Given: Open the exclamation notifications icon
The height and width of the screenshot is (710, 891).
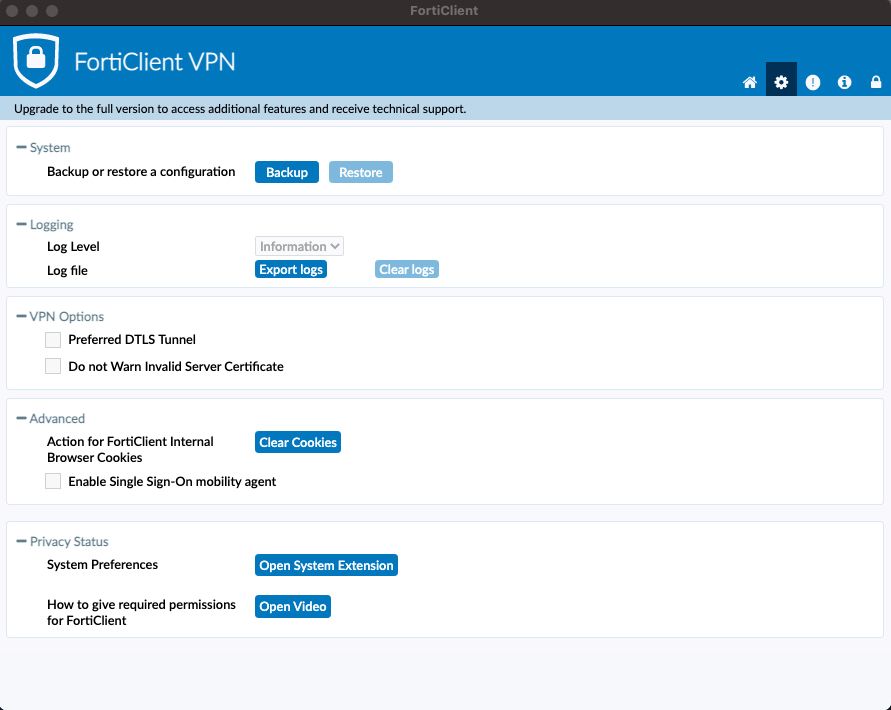Looking at the screenshot, I should click(x=813, y=82).
